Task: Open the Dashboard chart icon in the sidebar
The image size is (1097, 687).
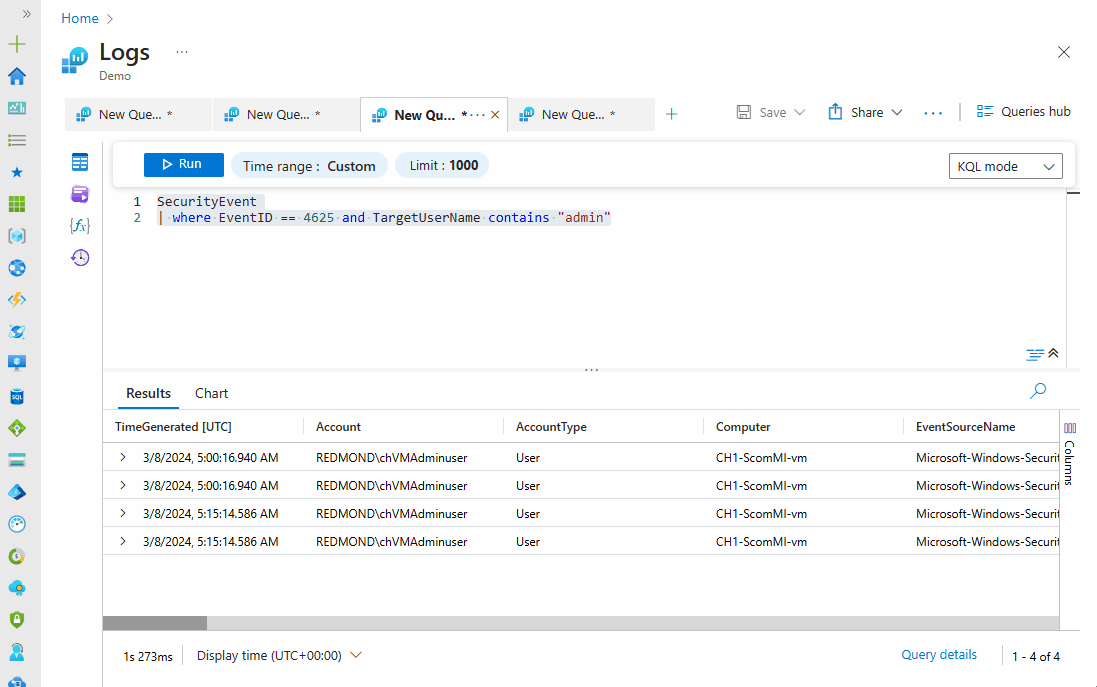Action: 17,108
